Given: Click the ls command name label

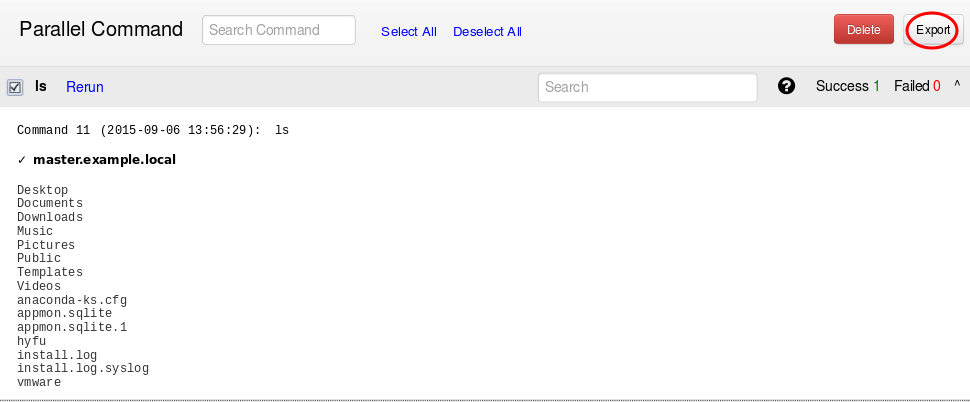Looking at the screenshot, I should tap(41, 86).
